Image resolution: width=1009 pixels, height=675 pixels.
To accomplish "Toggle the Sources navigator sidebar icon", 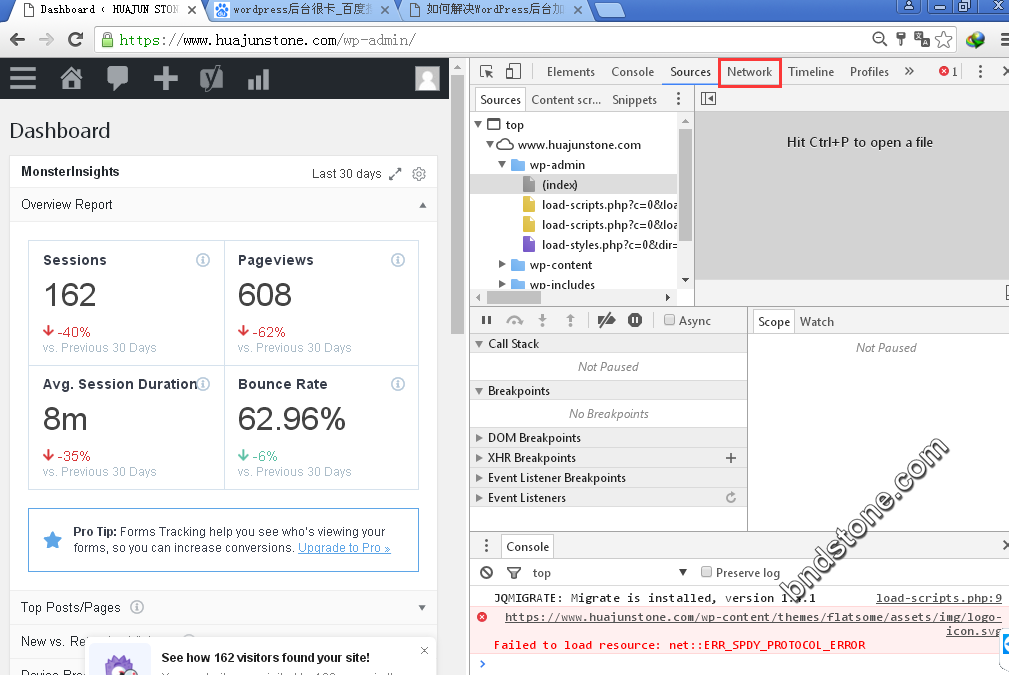I will click(x=708, y=98).
